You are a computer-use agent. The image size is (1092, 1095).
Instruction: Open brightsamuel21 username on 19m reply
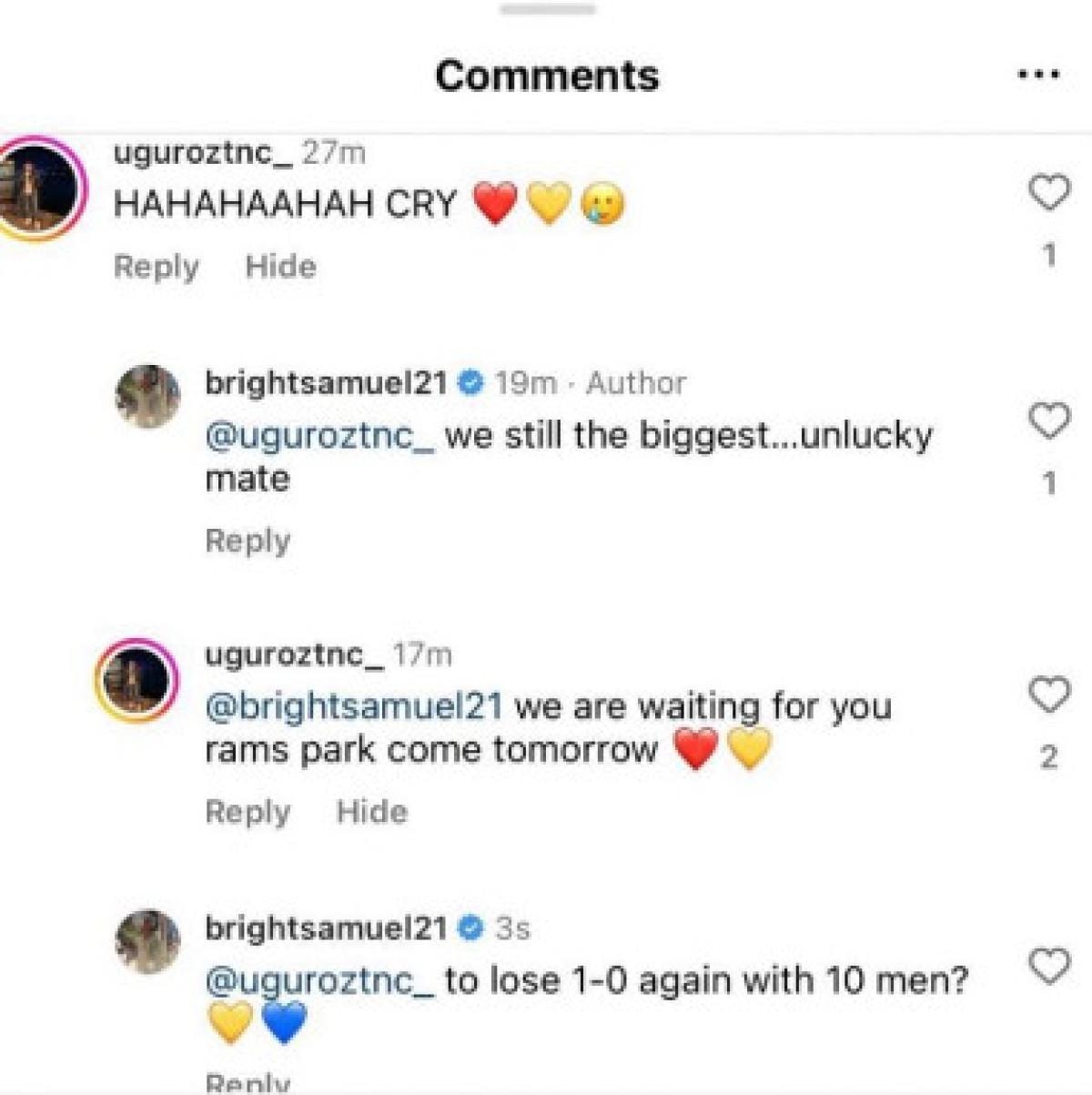coord(326,382)
